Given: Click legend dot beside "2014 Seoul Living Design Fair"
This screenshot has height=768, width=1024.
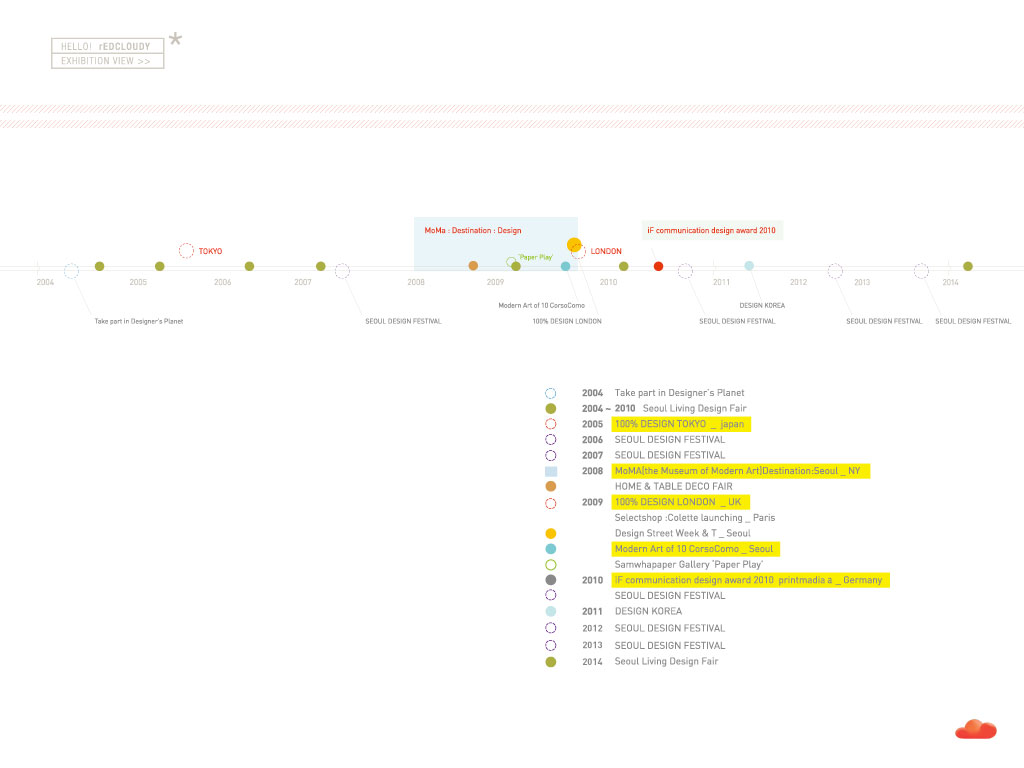Looking at the screenshot, I should point(551,662).
